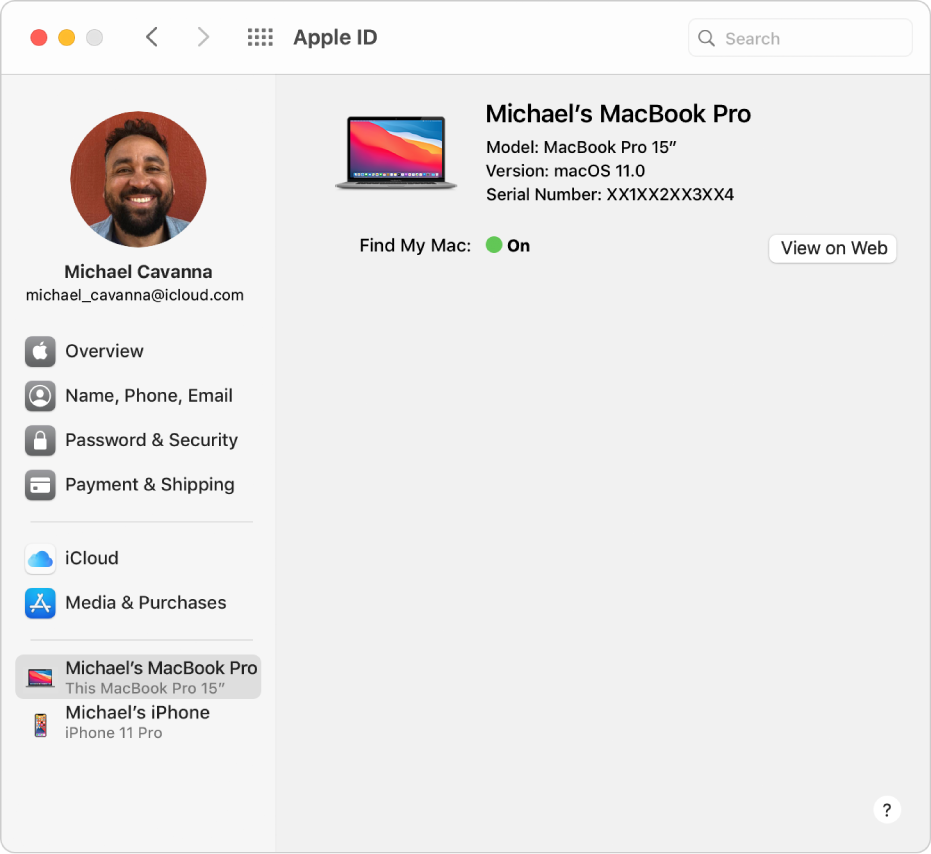
Task: Select the iCloud cloud icon
Action: (x=40, y=558)
